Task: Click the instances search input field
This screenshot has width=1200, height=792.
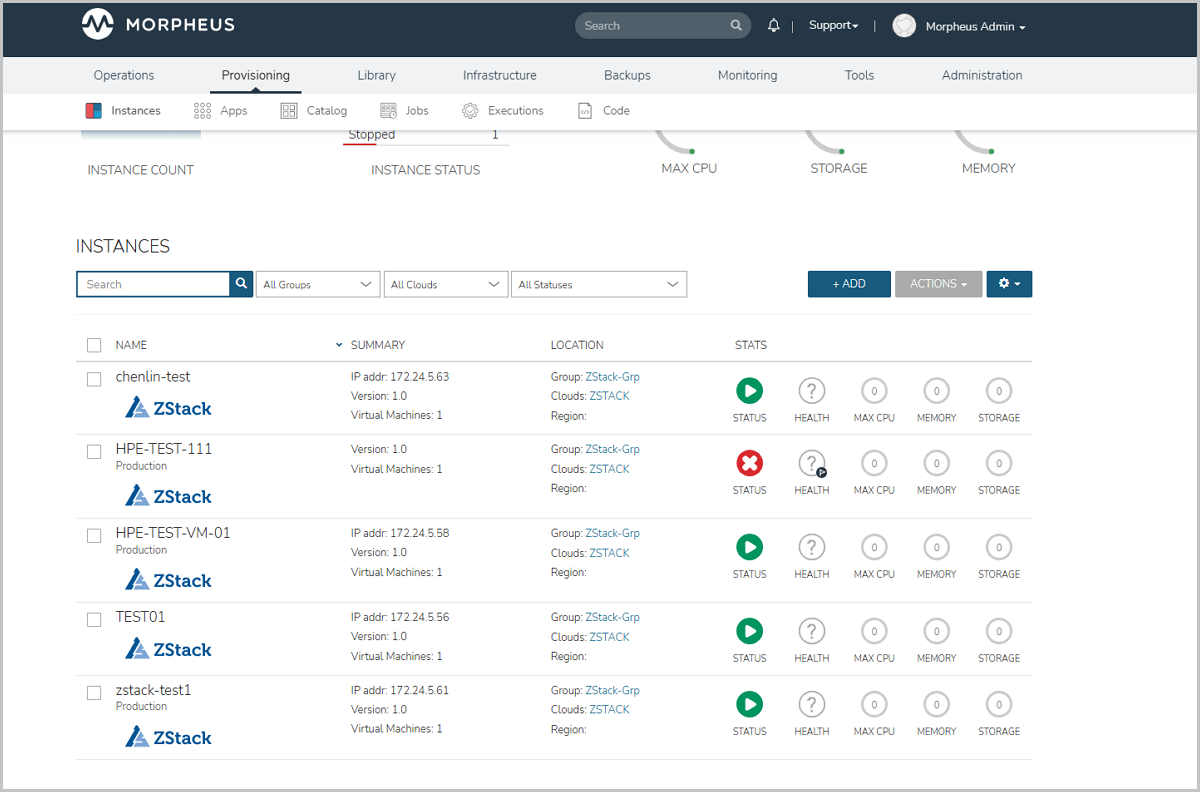Action: pos(154,285)
